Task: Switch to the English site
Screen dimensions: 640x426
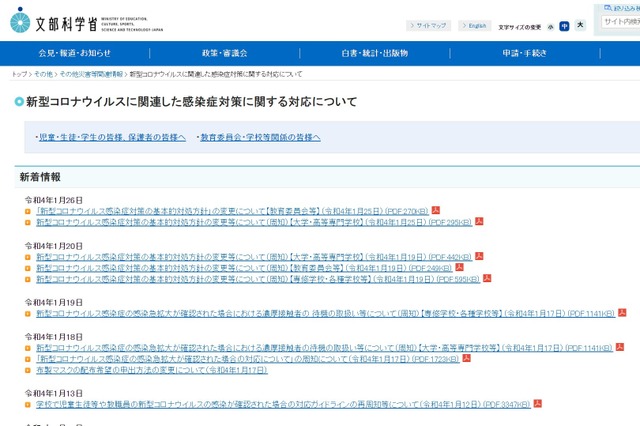Action: (474, 26)
